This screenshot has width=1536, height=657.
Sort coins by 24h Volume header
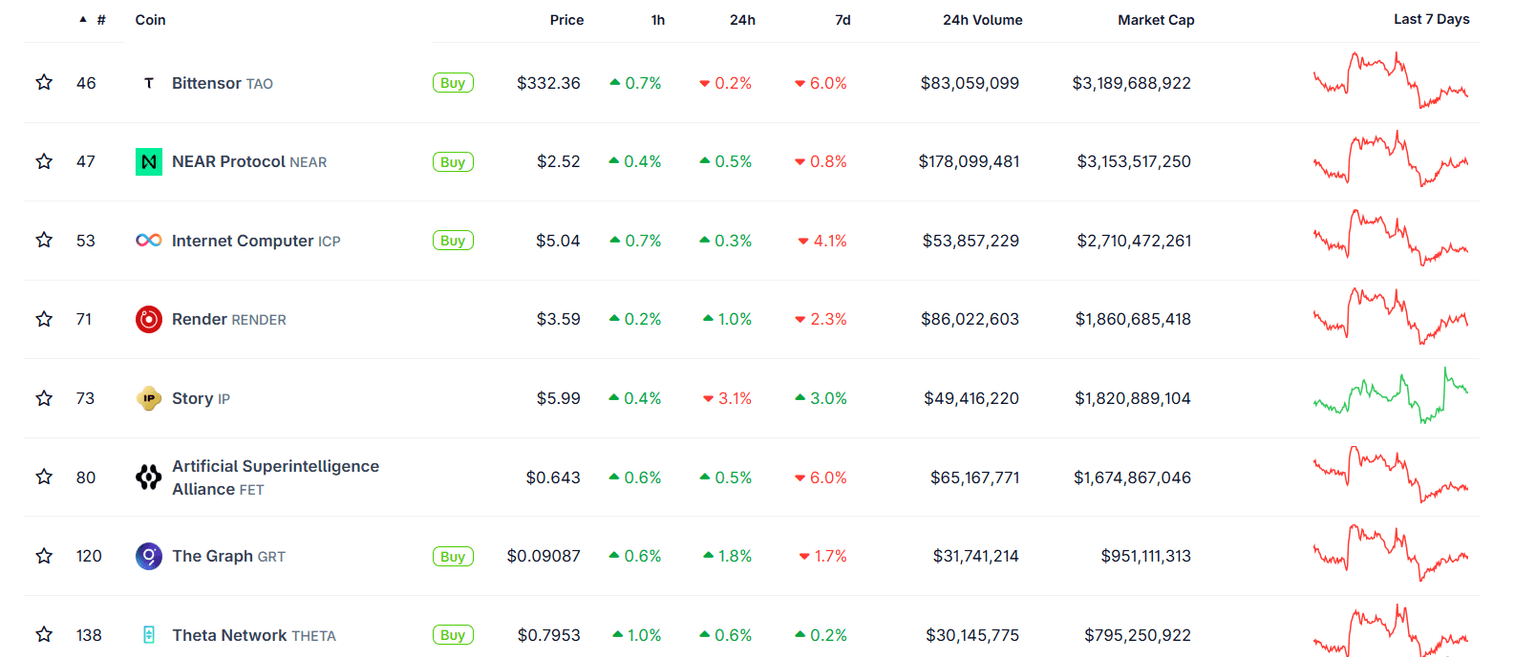point(982,20)
